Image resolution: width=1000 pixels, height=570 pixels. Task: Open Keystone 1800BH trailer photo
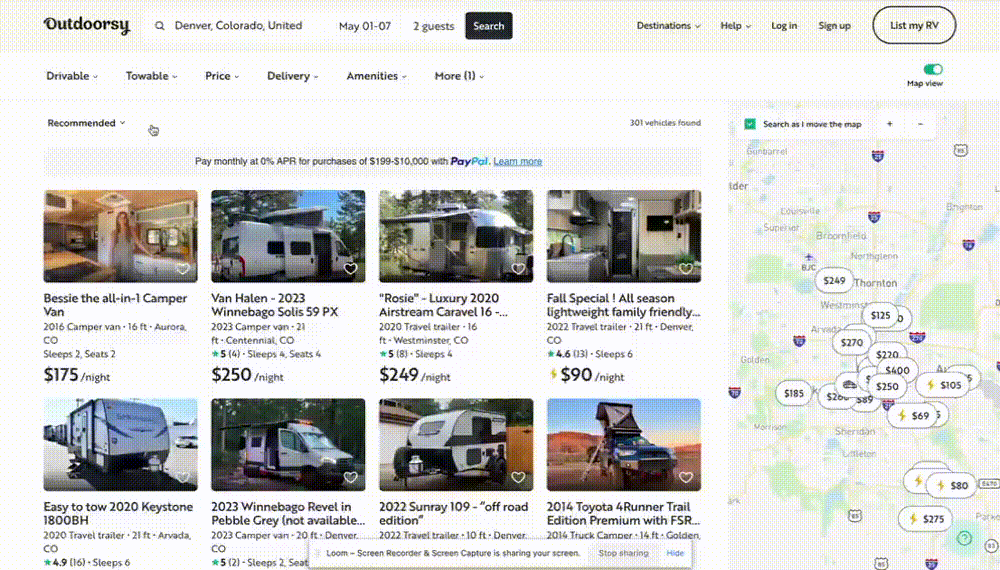(x=121, y=444)
